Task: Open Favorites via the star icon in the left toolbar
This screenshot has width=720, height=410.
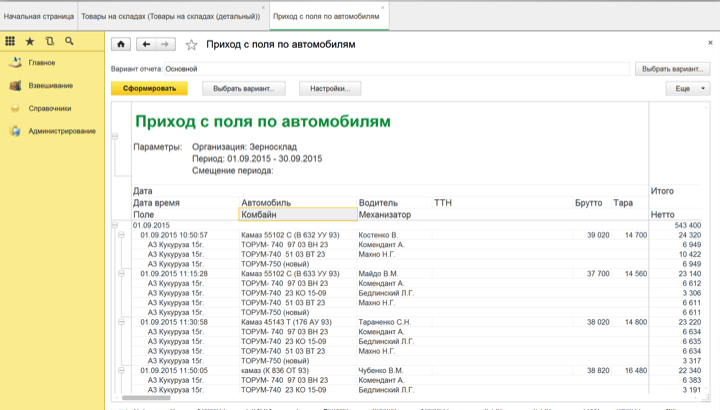Action: pyautogui.click(x=29, y=41)
